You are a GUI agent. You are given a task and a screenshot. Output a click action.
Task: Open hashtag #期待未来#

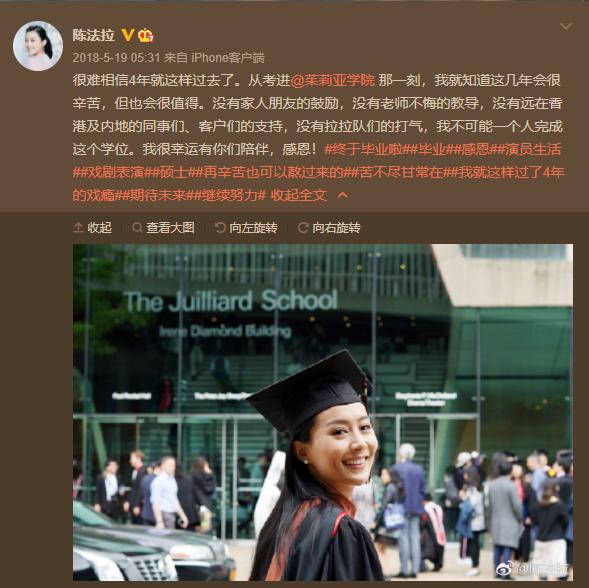click(158, 195)
